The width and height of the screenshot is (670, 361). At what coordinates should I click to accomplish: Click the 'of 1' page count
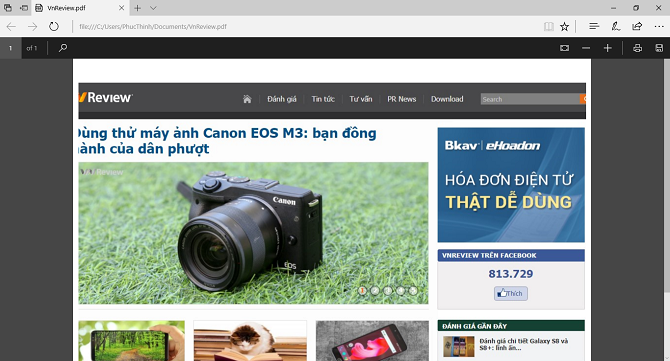click(32, 48)
